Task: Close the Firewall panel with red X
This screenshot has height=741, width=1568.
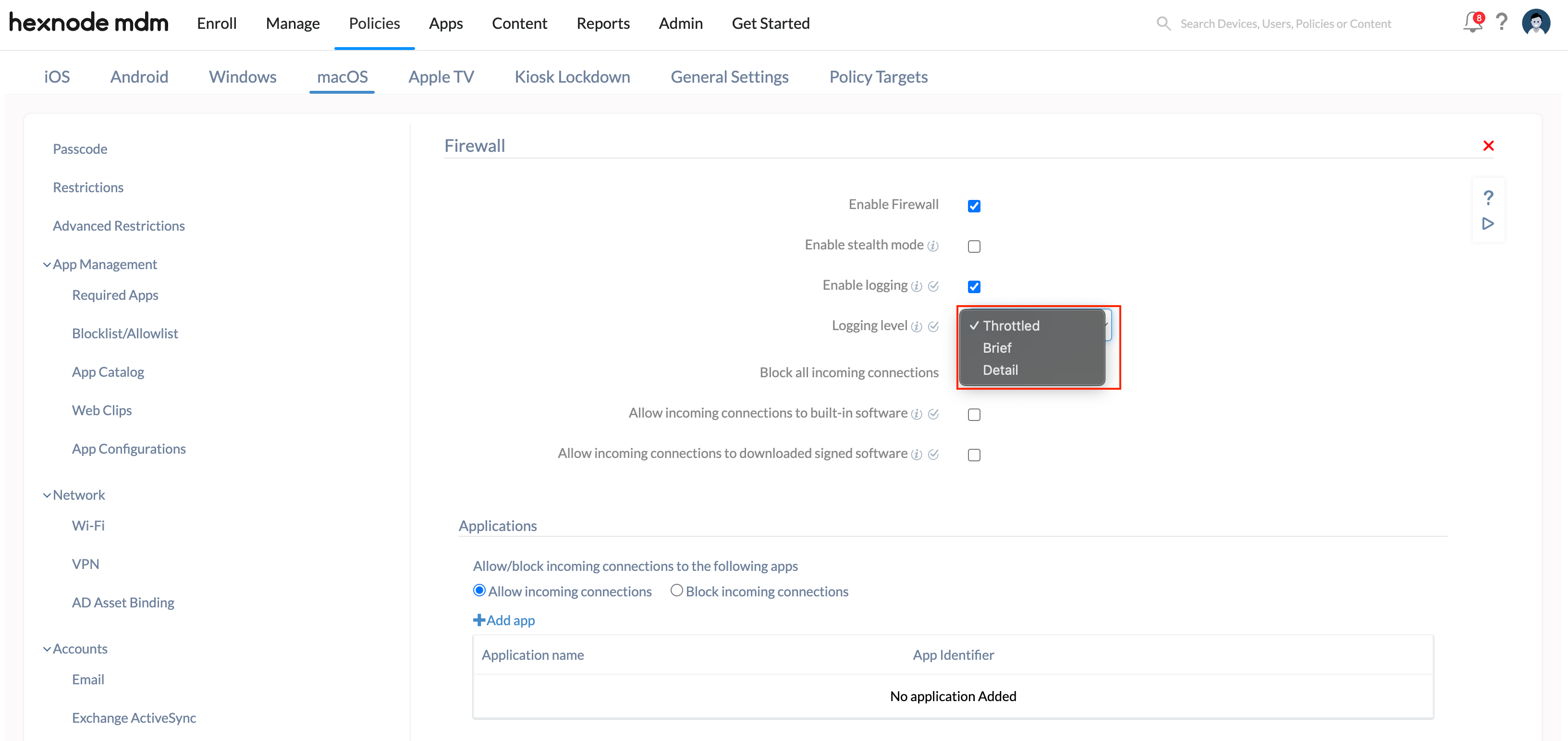Action: [x=1488, y=146]
